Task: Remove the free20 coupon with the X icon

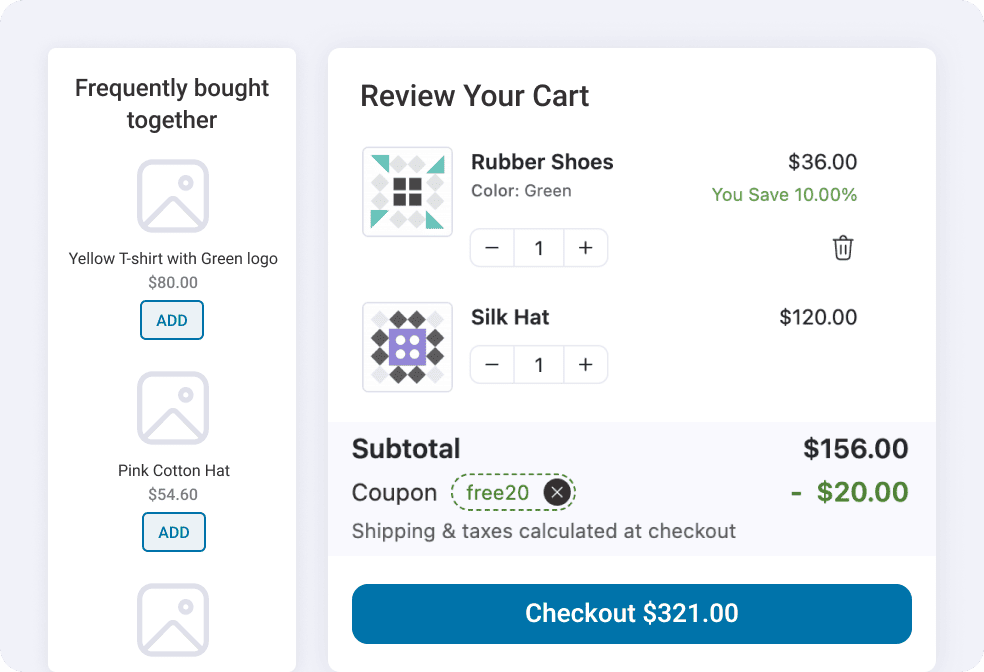Action: click(557, 493)
